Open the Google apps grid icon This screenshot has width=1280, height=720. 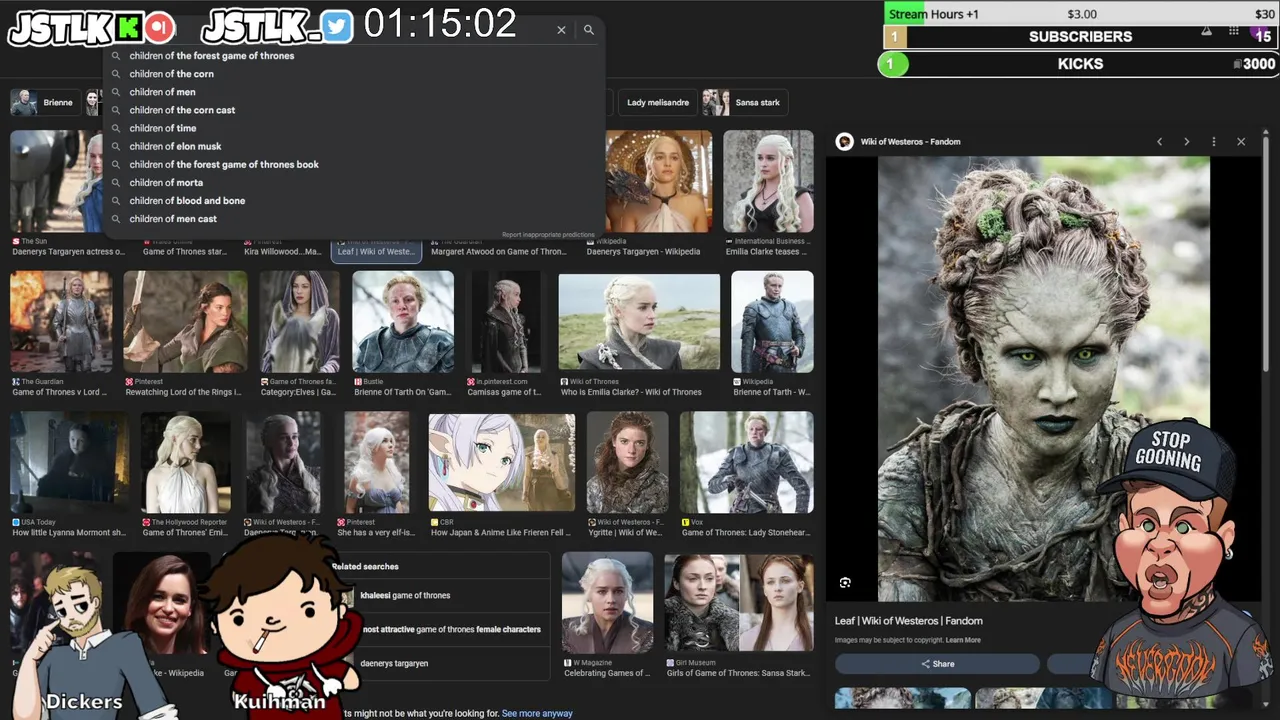1234,31
